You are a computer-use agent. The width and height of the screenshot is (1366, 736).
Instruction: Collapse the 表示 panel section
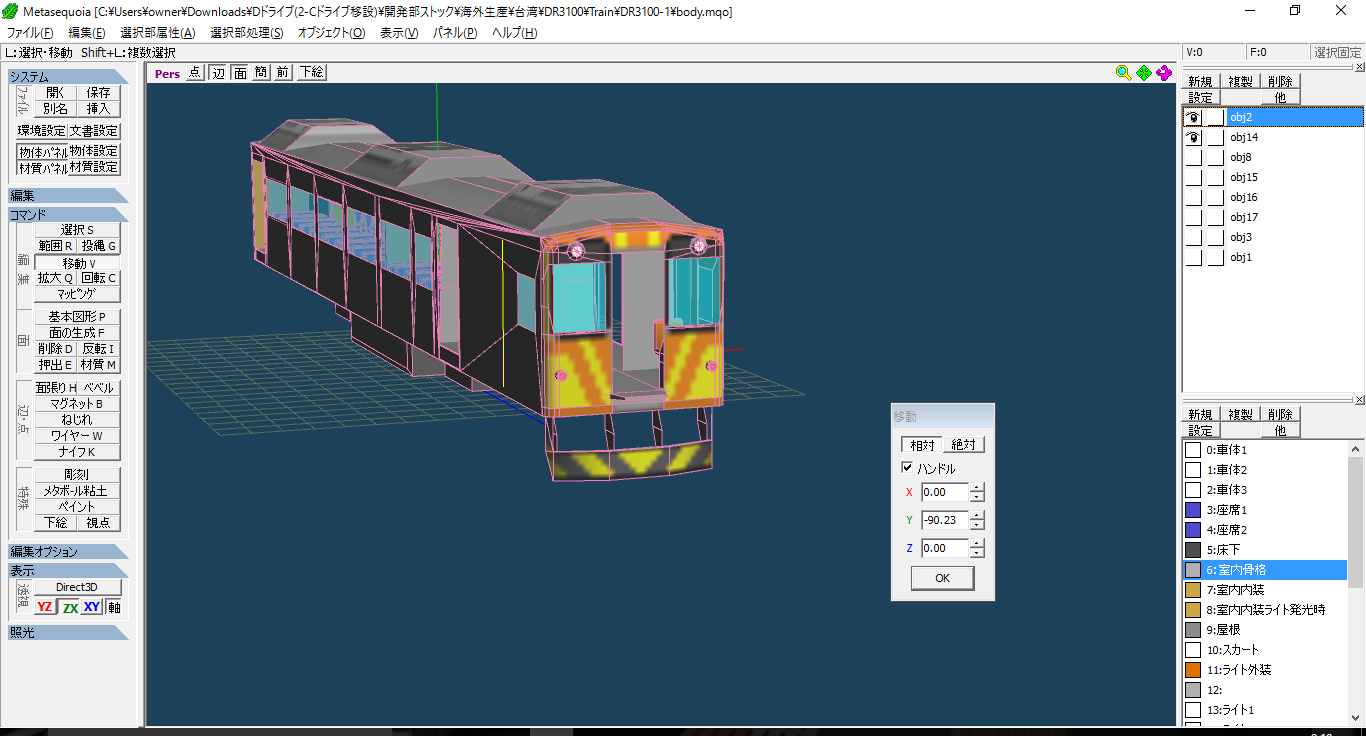68,571
